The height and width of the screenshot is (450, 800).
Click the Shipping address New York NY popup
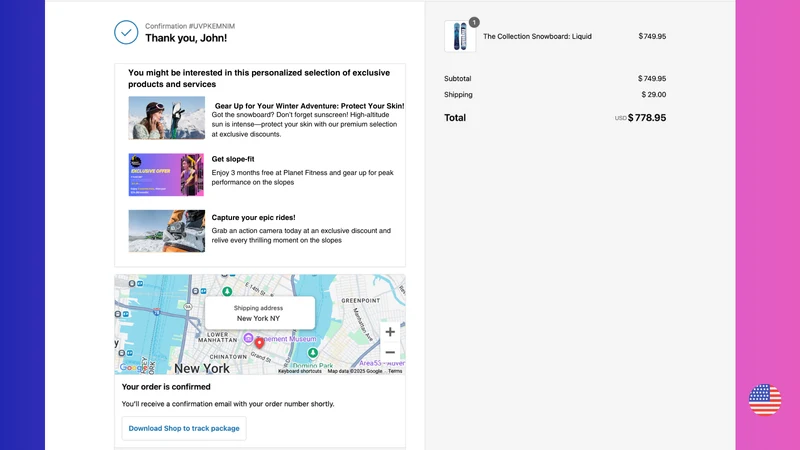point(260,313)
